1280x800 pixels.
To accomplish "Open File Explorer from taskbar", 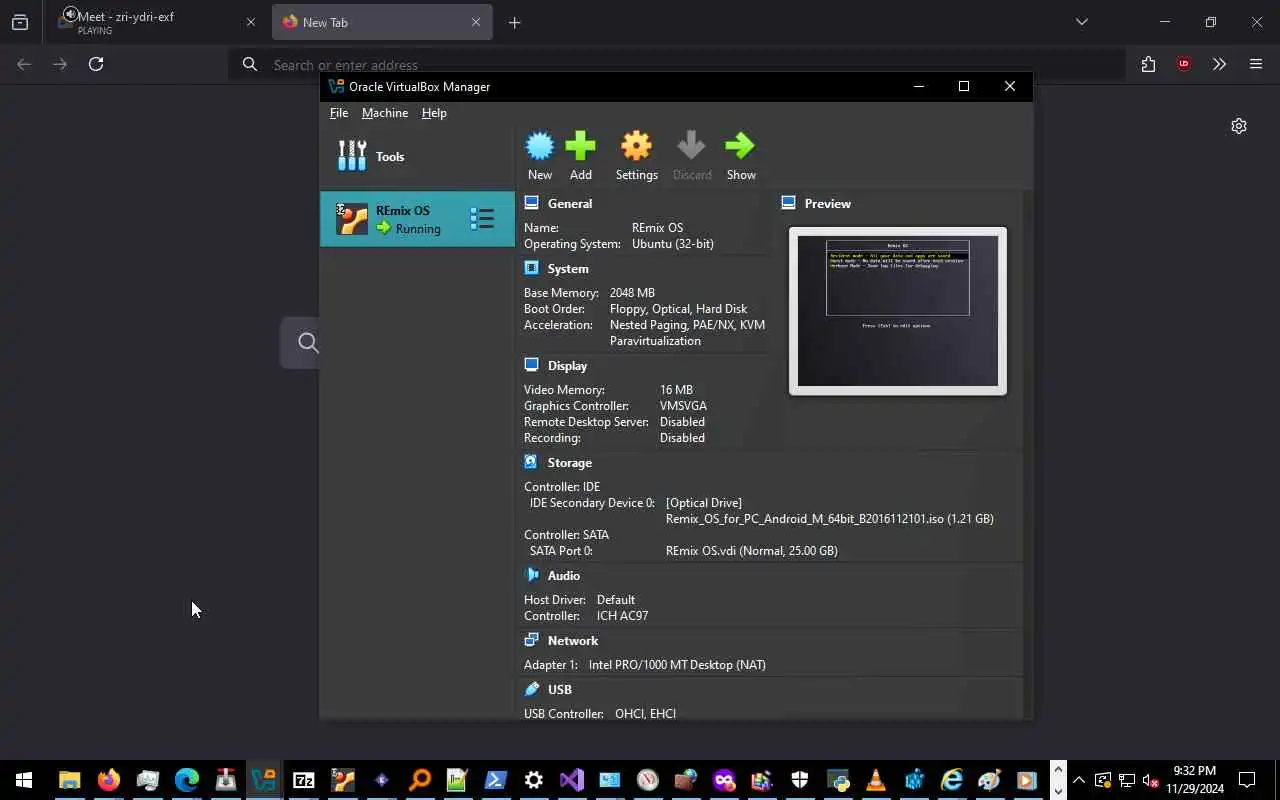I will pos(69,780).
